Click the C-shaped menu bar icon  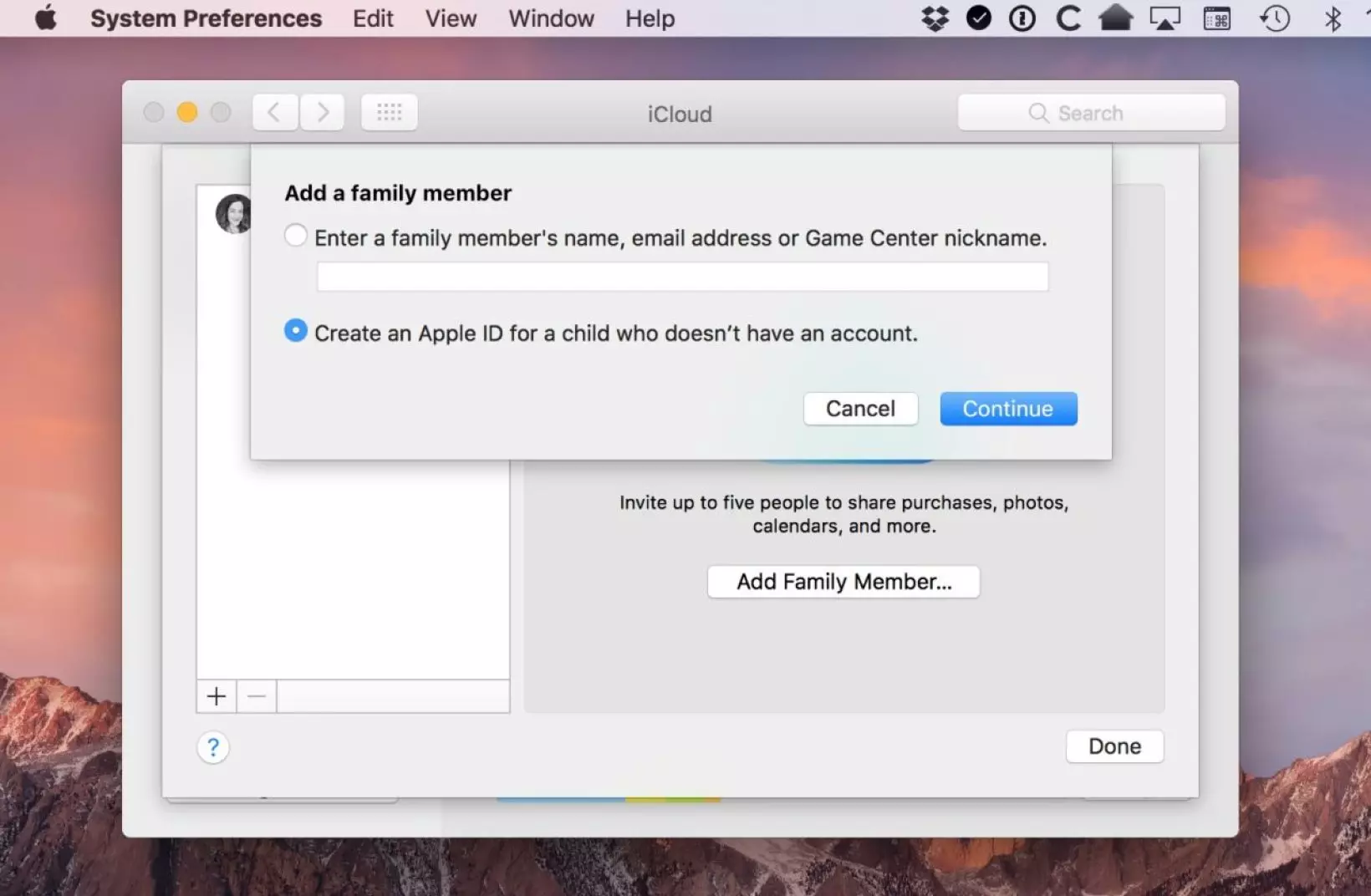(1068, 18)
